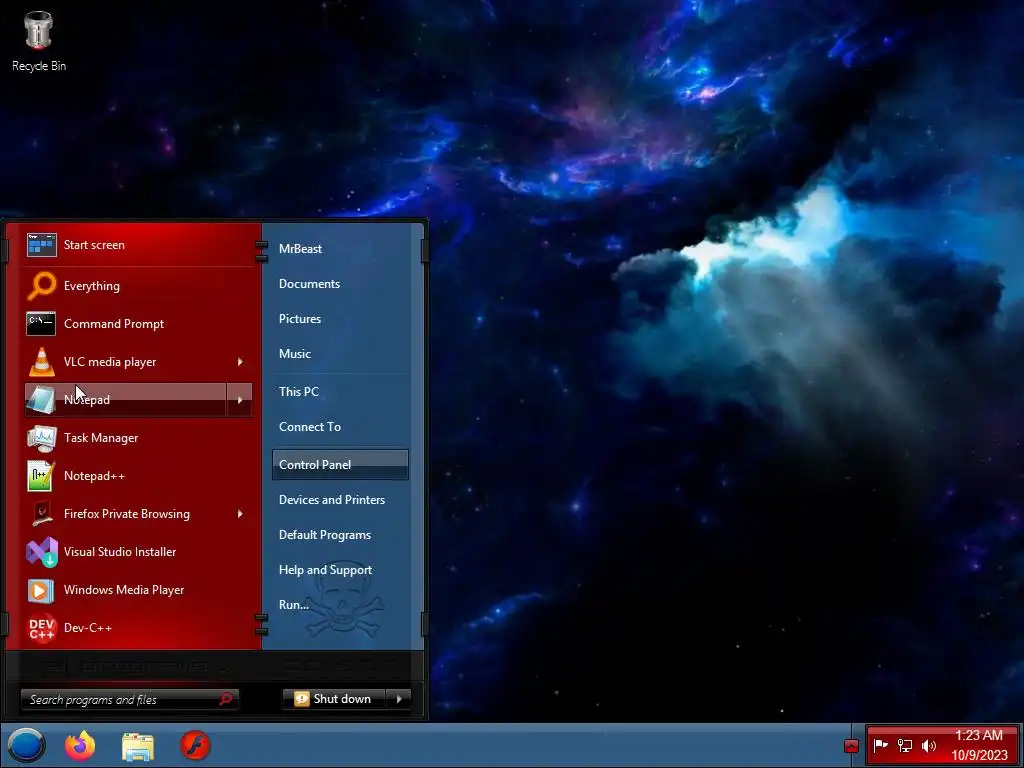The height and width of the screenshot is (768, 1024).
Task: Click the VLC traffic cone icon
Action: coord(41,362)
